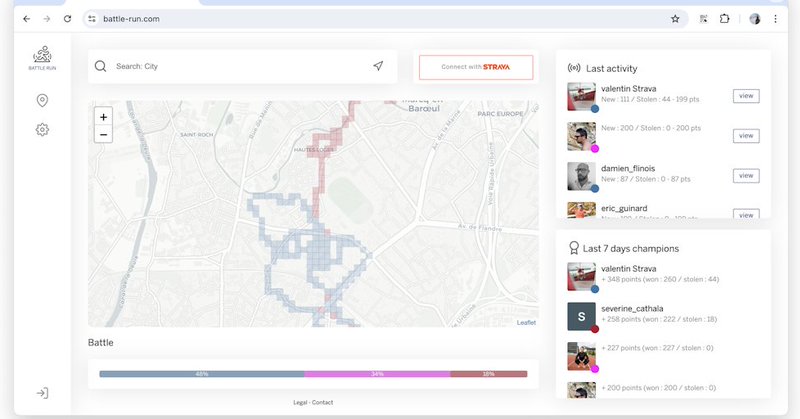Select eric_guinard name text
Viewport: 800px width, 419px height.
(x=624, y=208)
